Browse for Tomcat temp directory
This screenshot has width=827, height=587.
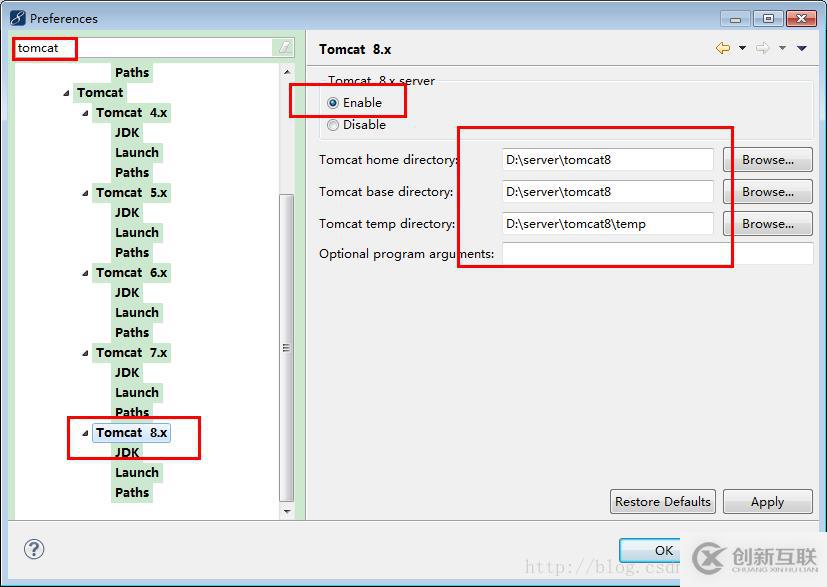[767, 224]
